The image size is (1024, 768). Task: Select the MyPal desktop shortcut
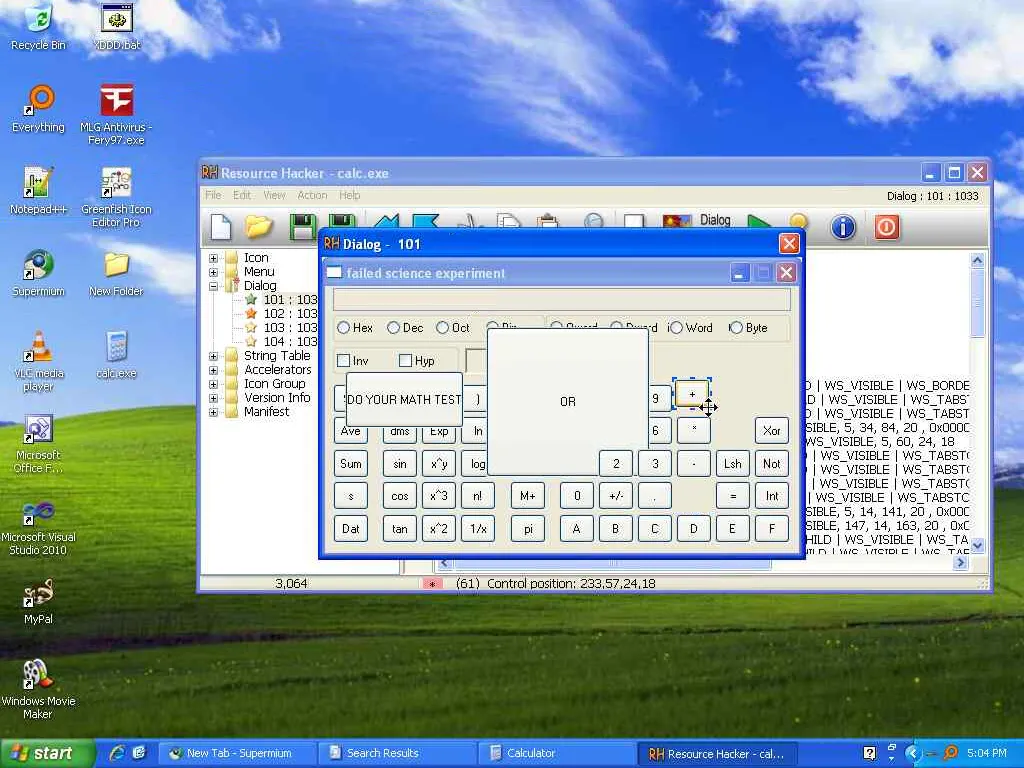click(39, 601)
